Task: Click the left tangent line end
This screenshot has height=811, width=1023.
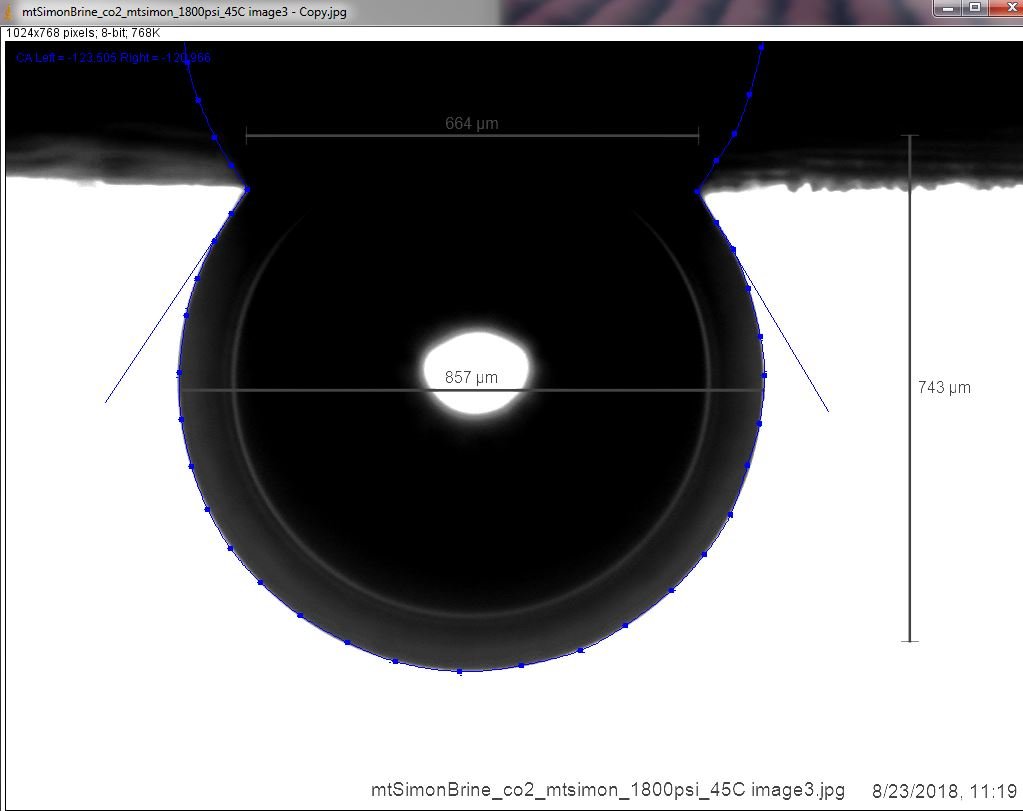Action: tap(106, 402)
